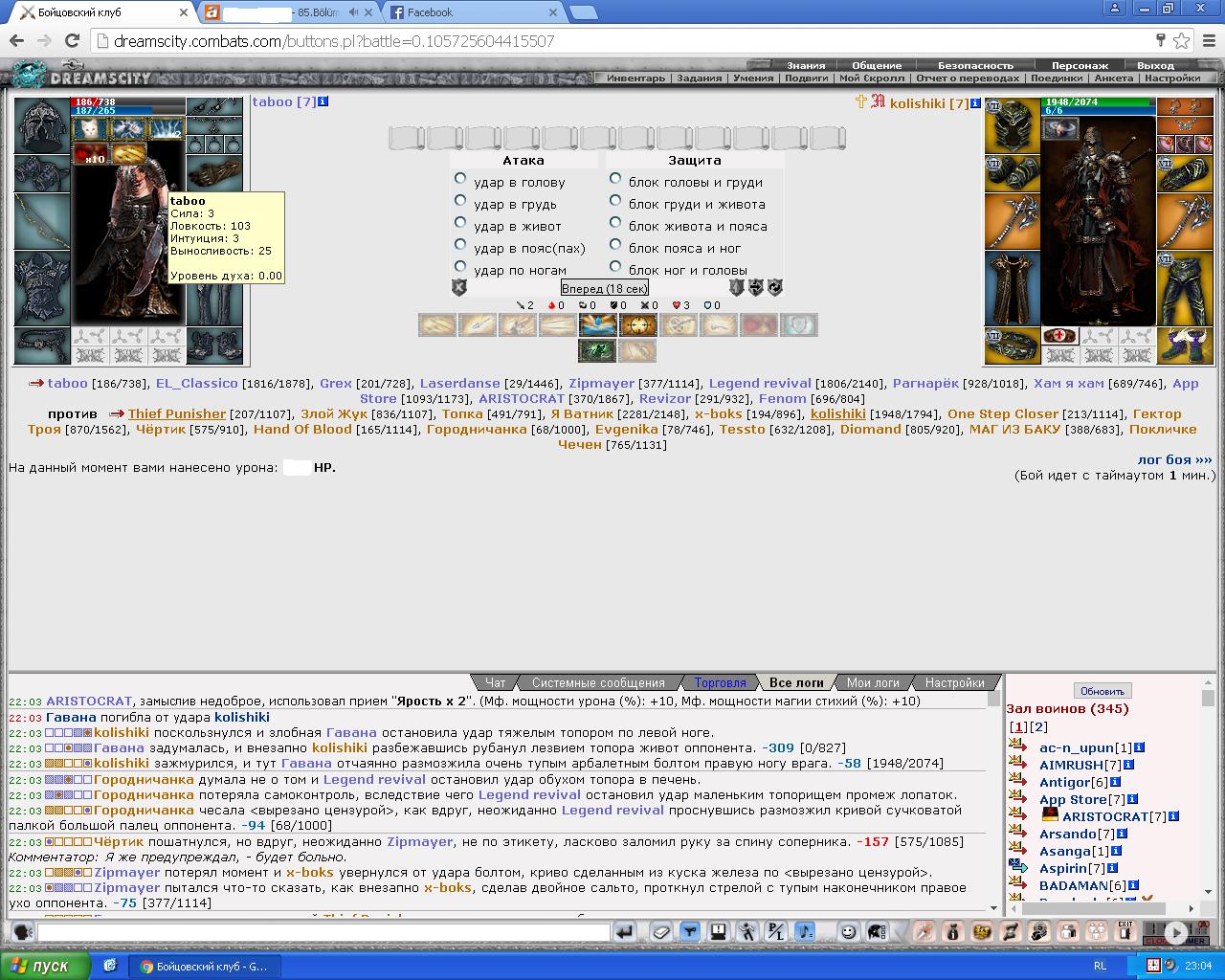Click the eraser icon to clear chat
This screenshot has width=1225, height=980.
coord(660,931)
